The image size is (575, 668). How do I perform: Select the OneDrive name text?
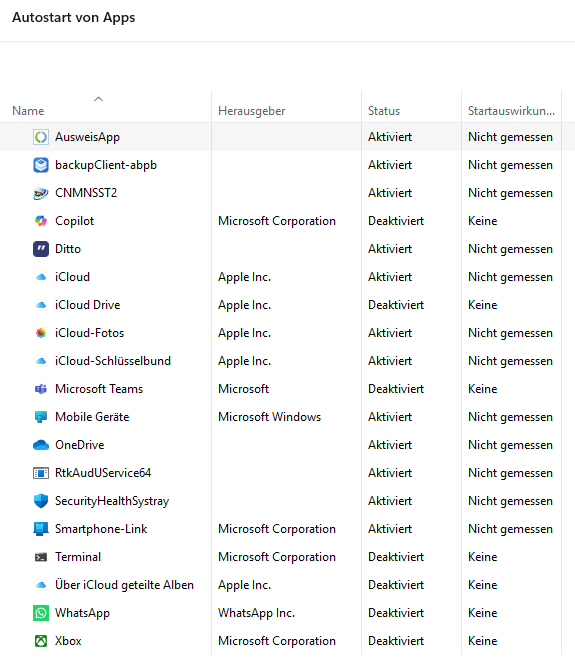coord(80,445)
